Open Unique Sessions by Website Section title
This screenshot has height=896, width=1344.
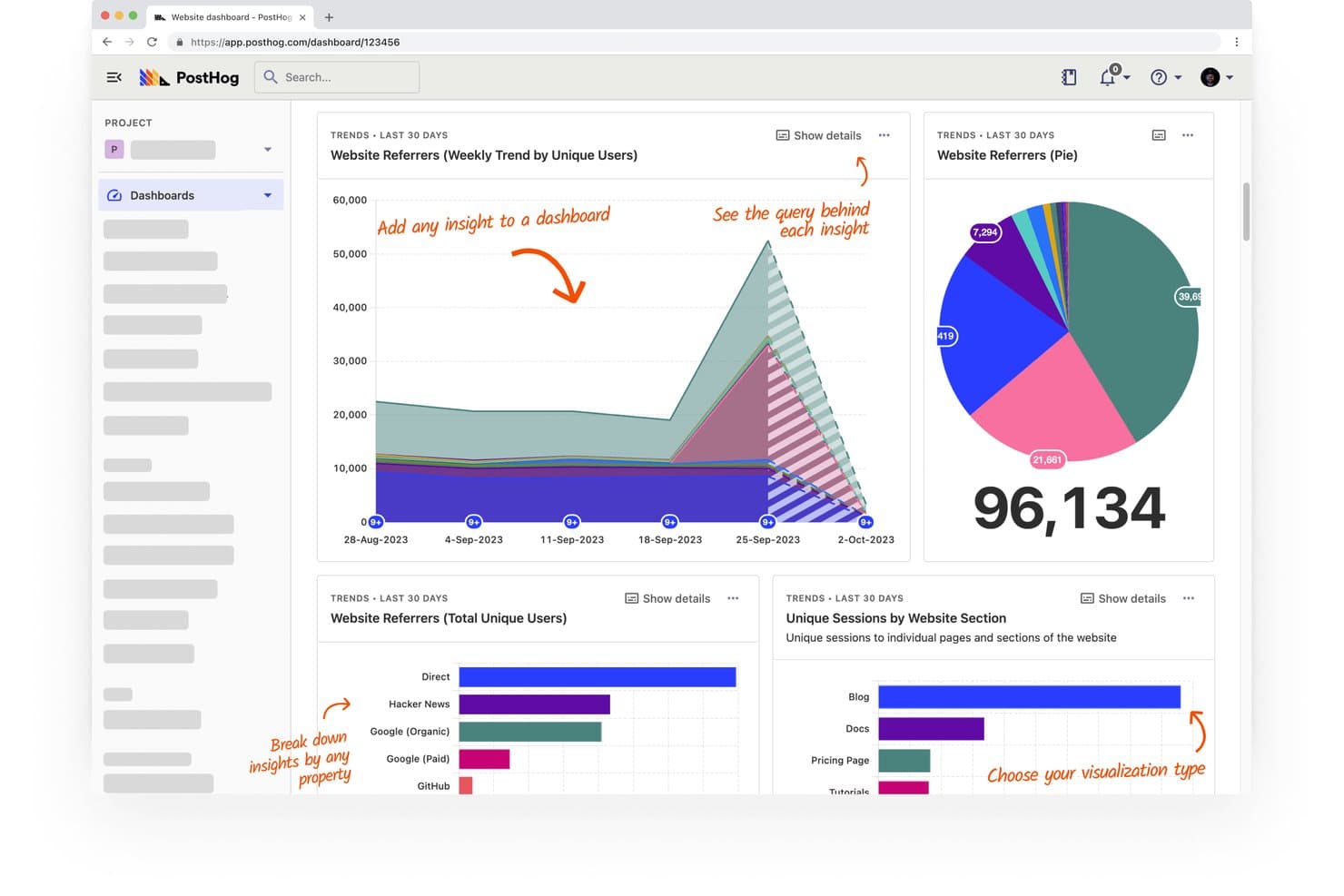pos(896,618)
